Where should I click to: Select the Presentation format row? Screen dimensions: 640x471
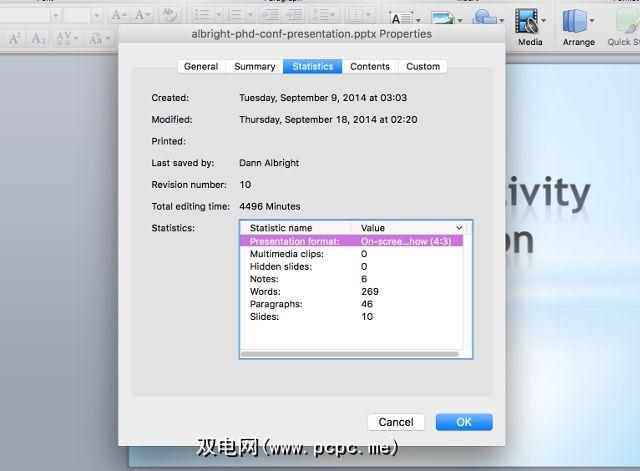351,241
